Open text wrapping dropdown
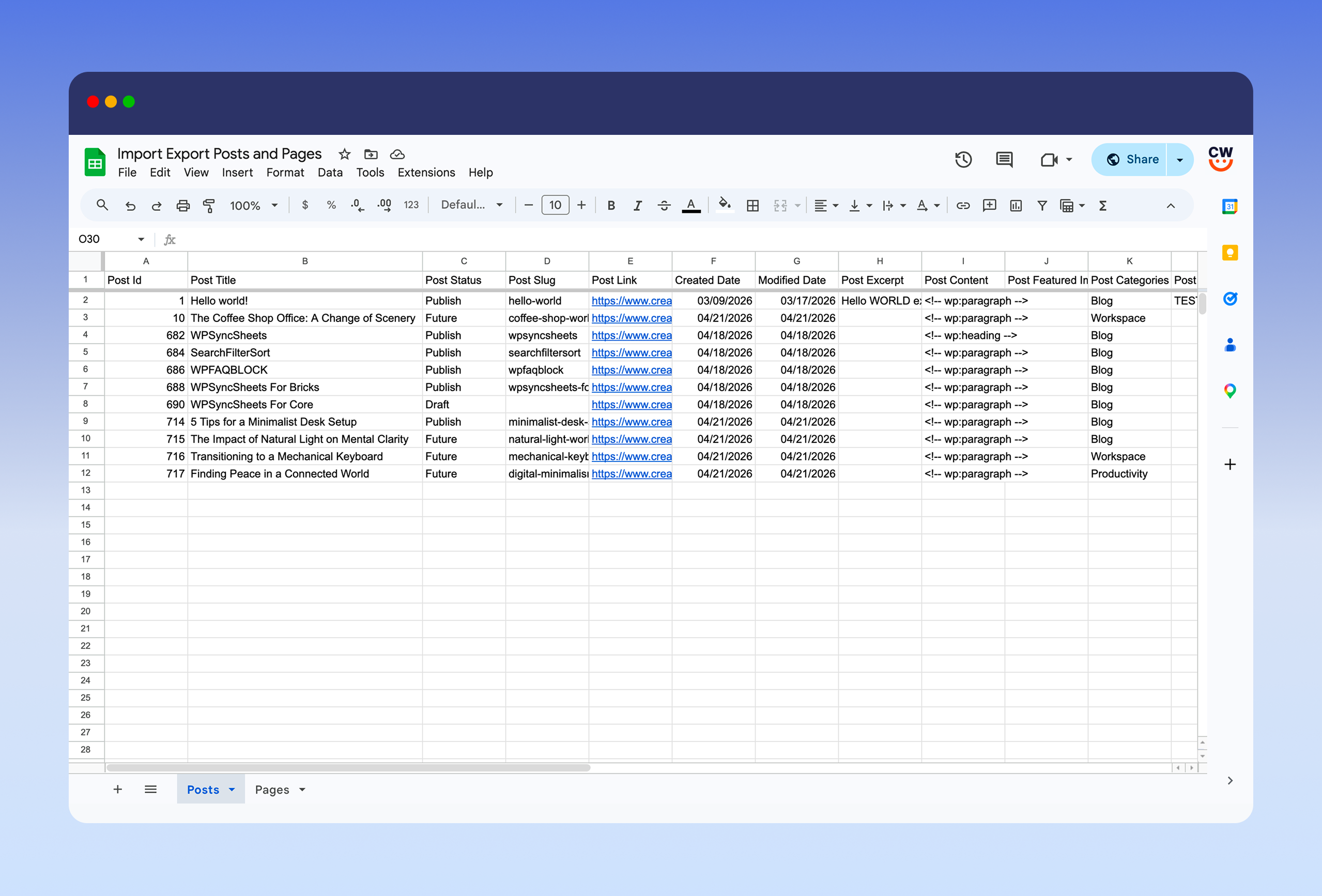This screenshot has width=1322, height=896. tap(894, 205)
